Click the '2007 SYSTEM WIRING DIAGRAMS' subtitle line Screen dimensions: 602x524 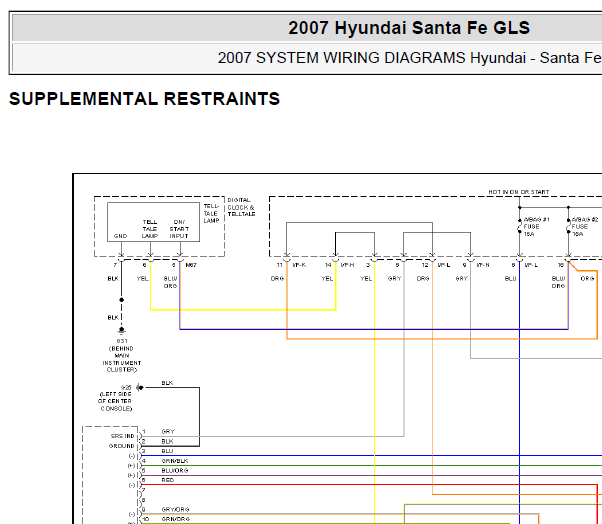tap(410, 58)
